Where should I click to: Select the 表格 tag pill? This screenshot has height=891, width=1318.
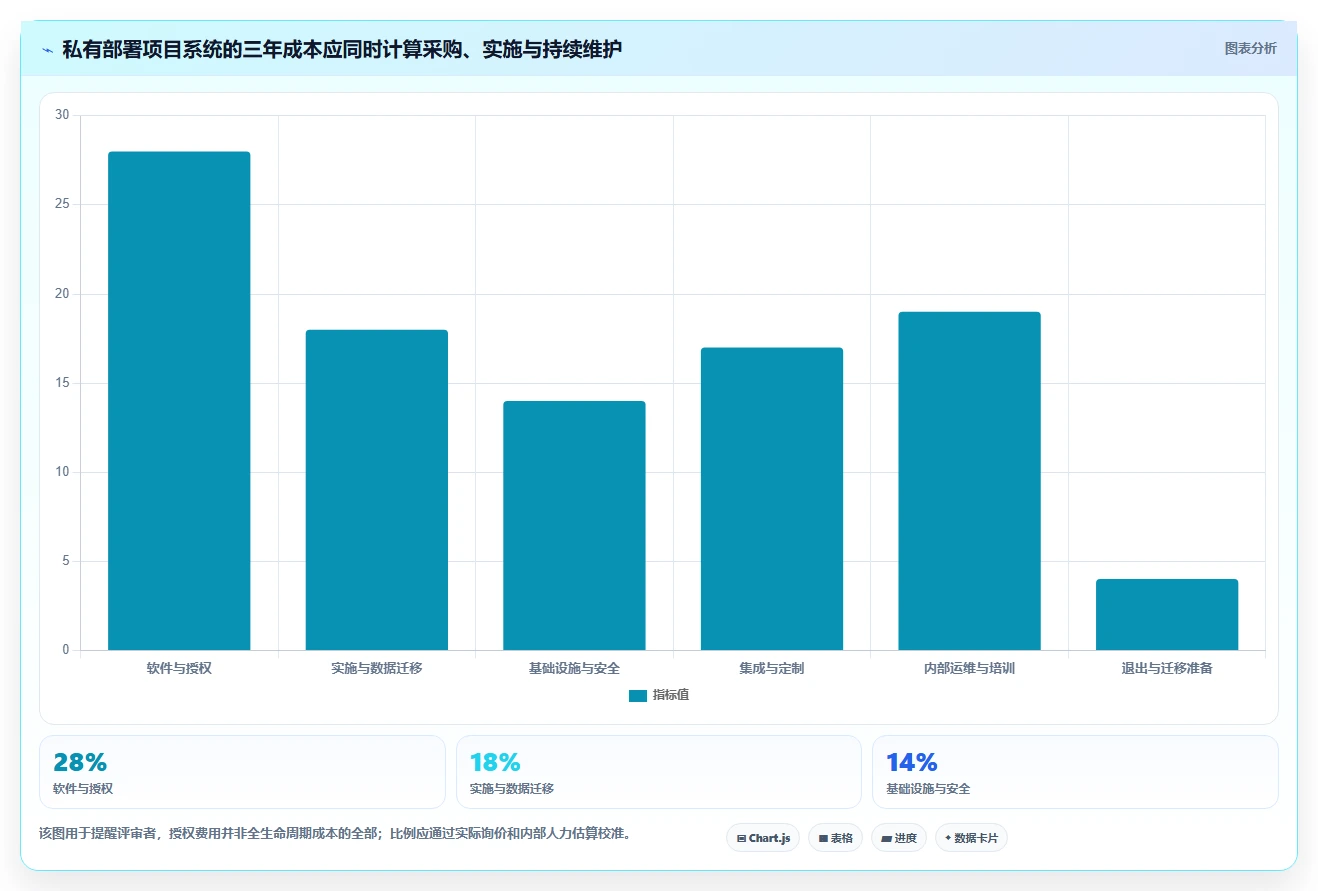tap(836, 838)
